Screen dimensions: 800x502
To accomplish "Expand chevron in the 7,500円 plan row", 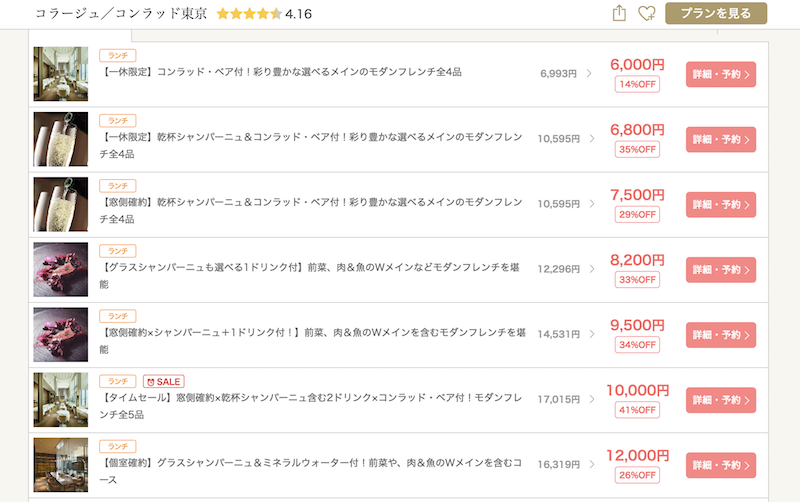I will point(592,204).
